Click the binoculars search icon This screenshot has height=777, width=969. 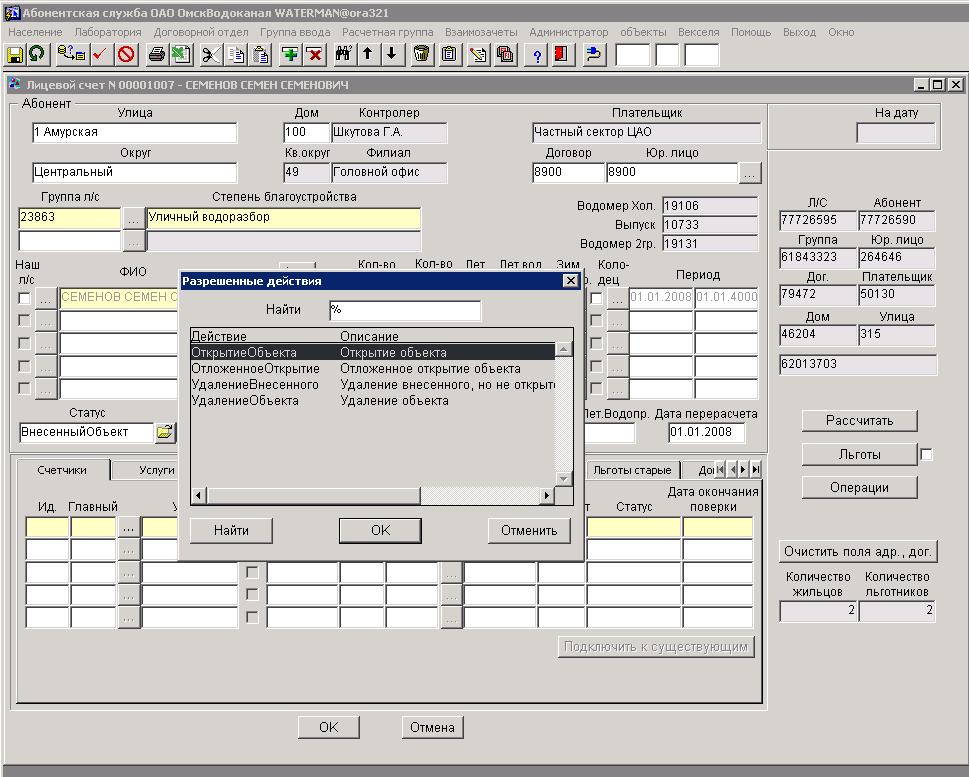(343, 54)
